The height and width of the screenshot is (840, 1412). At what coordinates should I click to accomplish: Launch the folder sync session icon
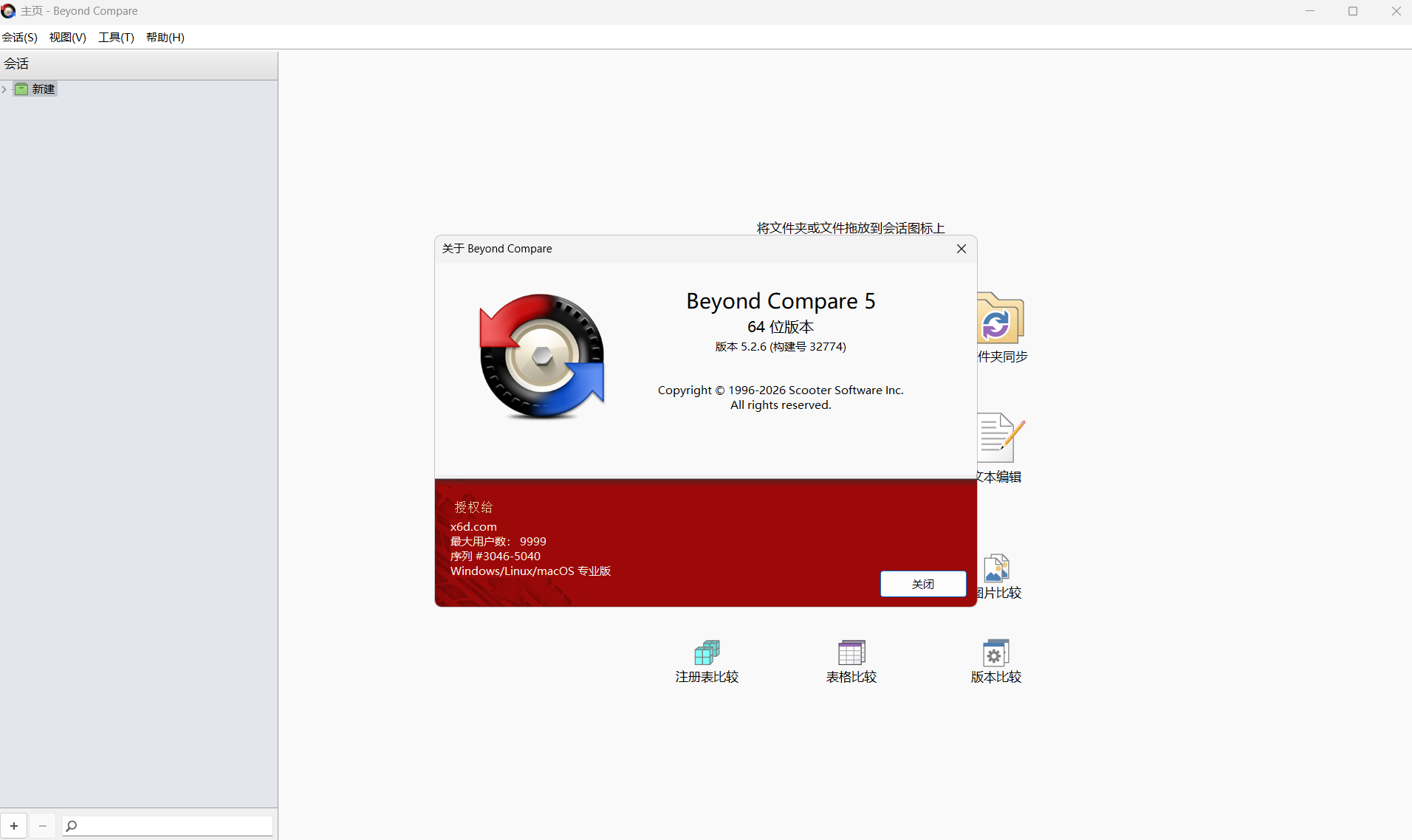click(x=1001, y=318)
